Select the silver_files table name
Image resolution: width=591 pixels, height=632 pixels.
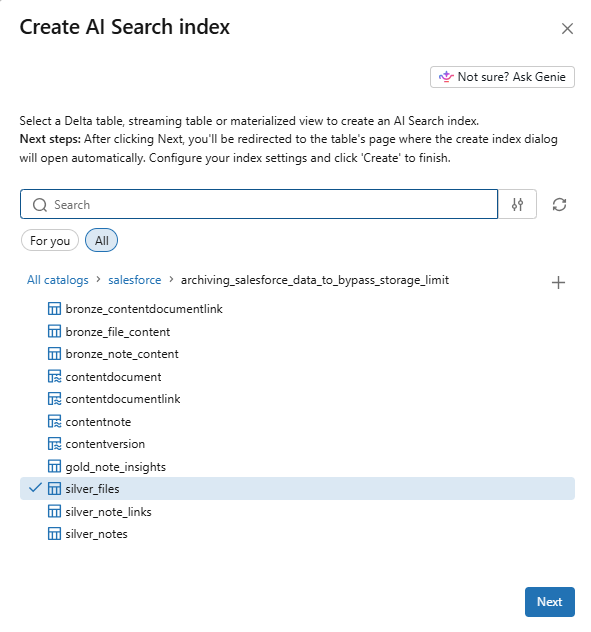pyautogui.click(x=92, y=489)
